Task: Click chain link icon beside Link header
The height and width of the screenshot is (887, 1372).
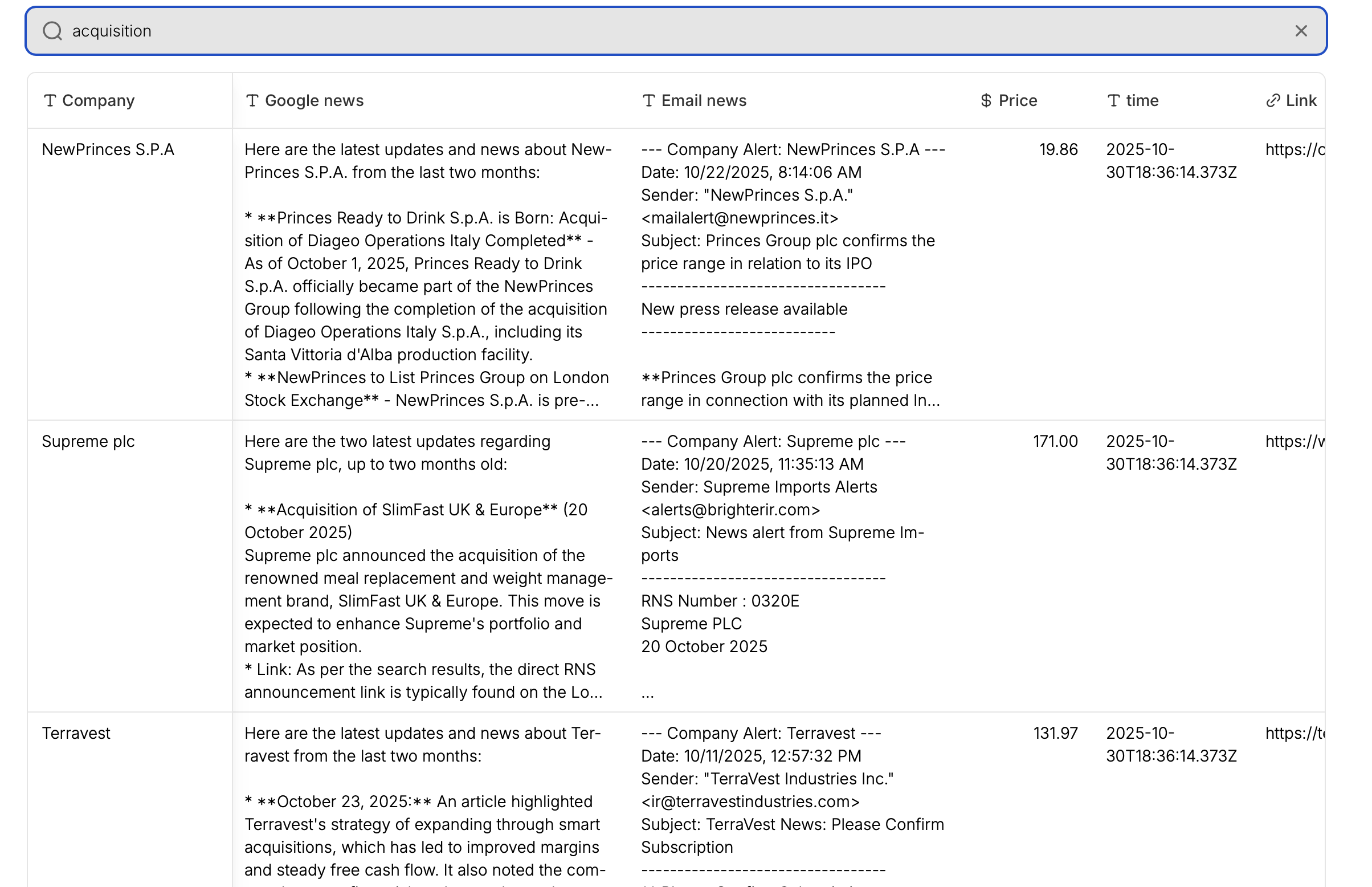Action: pyautogui.click(x=1272, y=101)
